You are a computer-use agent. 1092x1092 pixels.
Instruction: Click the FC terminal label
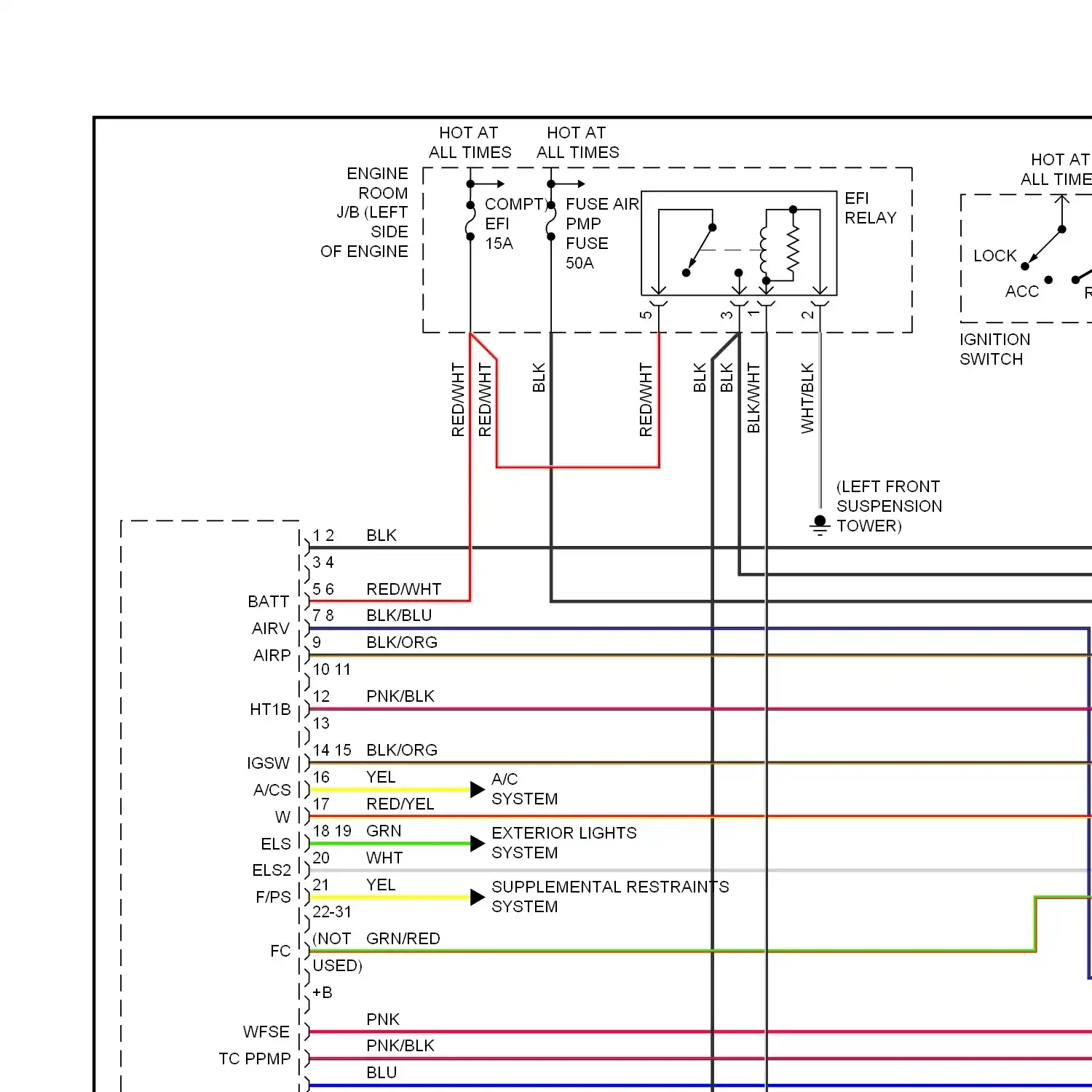coord(280,951)
